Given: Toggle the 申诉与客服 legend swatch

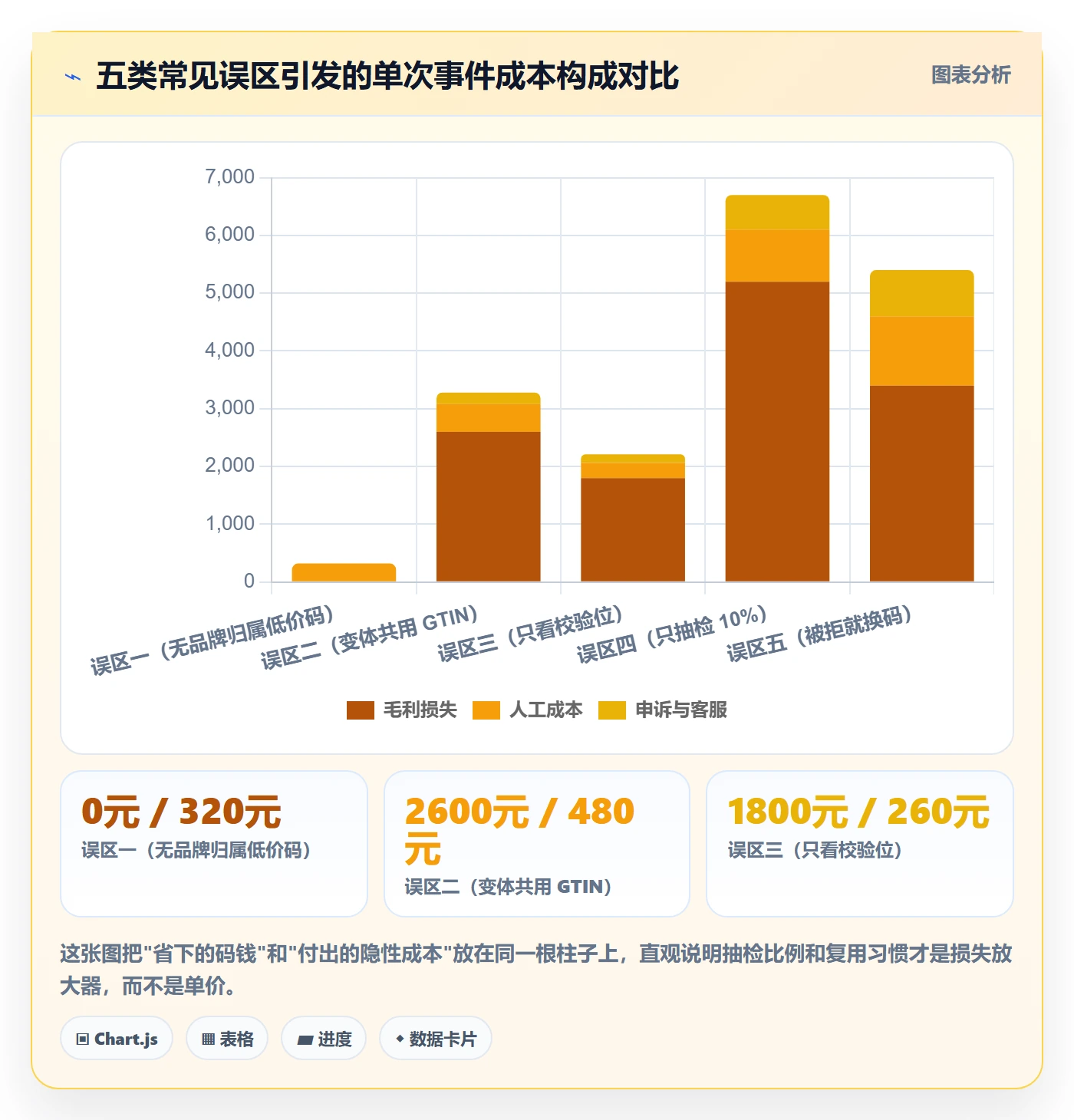Looking at the screenshot, I should pyautogui.click(x=612, y=710).
